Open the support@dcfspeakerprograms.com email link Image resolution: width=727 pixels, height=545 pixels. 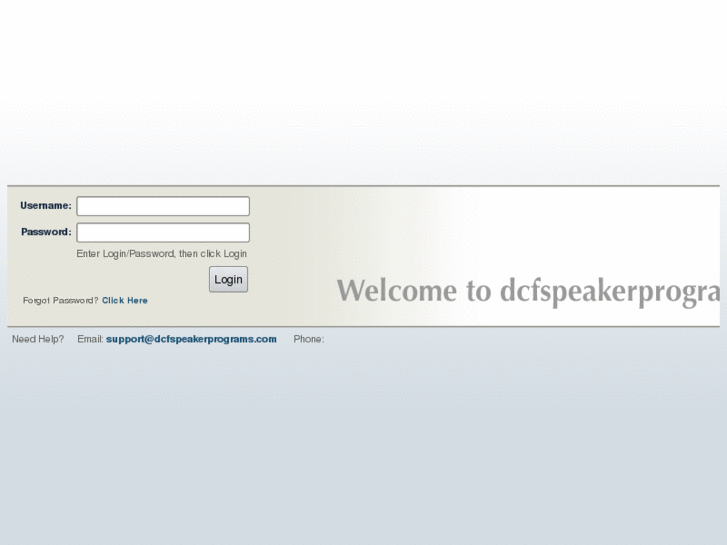click(191, 339)
